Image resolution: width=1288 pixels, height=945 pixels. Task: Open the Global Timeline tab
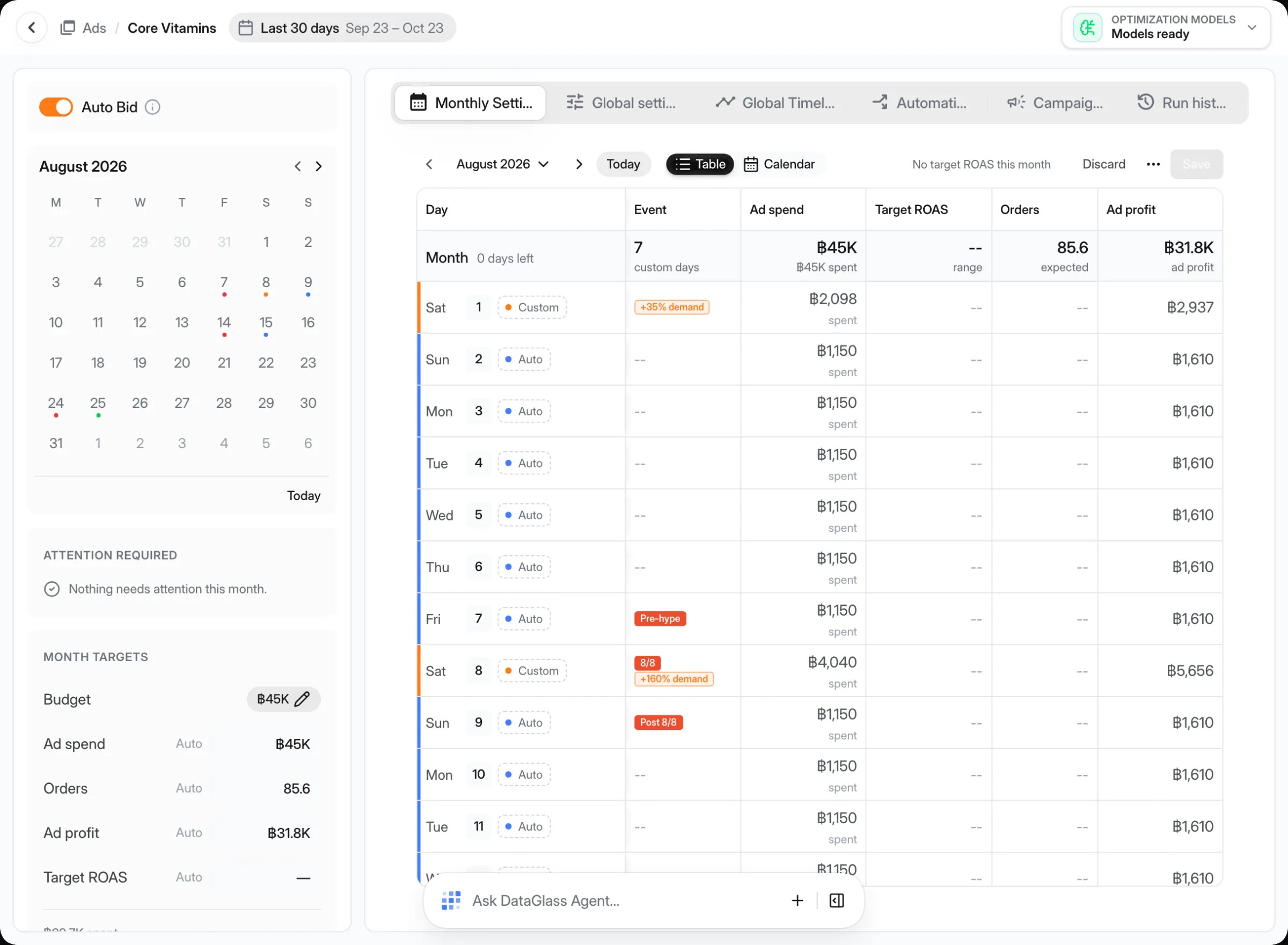[x=774, y=103]
